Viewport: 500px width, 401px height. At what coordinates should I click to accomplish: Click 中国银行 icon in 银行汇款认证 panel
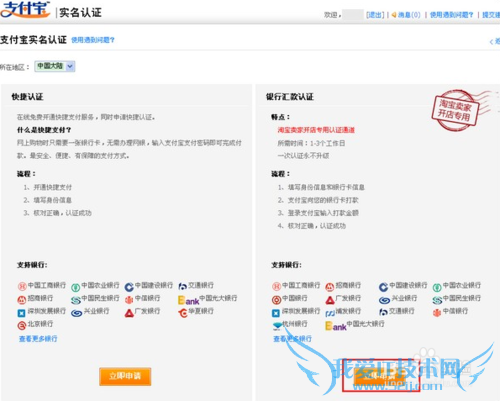pyautogui.click(x=276, y=300)
